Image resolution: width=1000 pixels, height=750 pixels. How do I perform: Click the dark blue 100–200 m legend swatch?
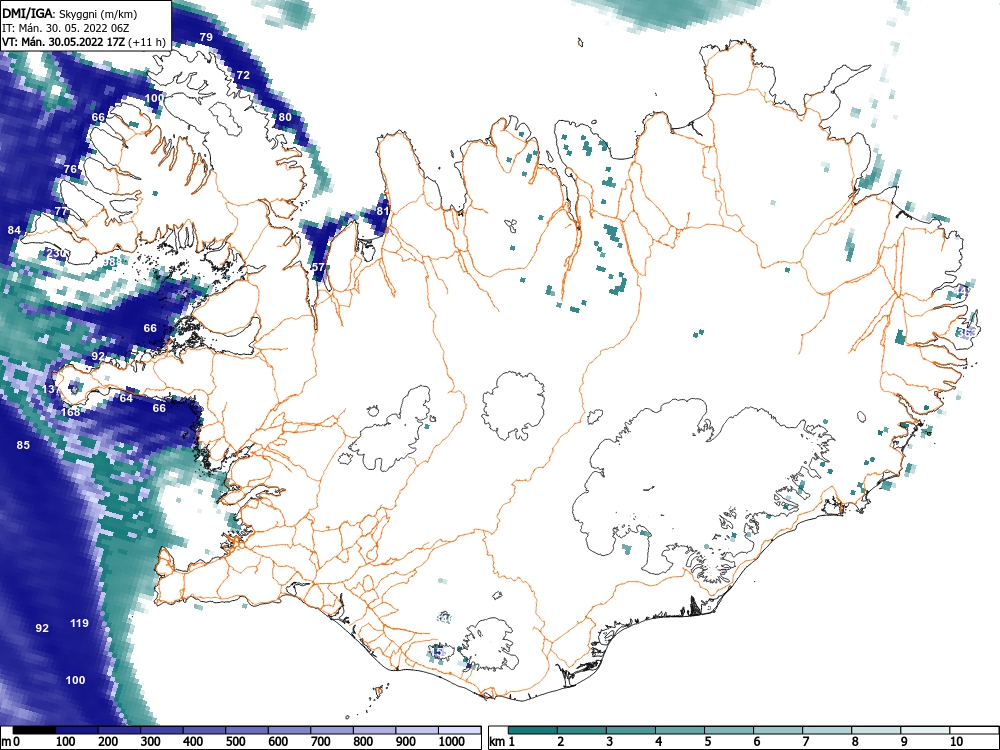point(77,730)
